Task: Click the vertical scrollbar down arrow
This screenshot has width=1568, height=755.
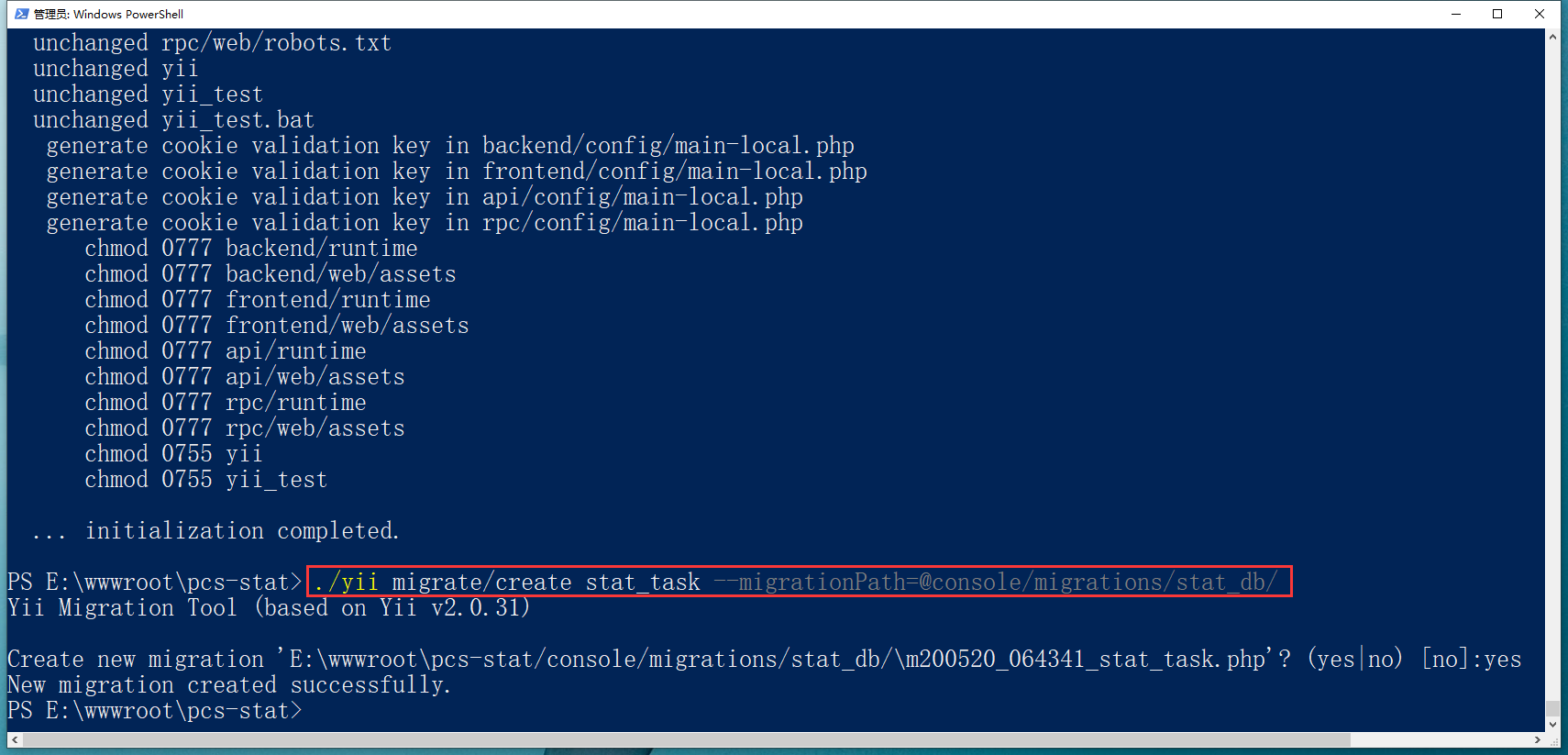Action: coord(1552,724)
